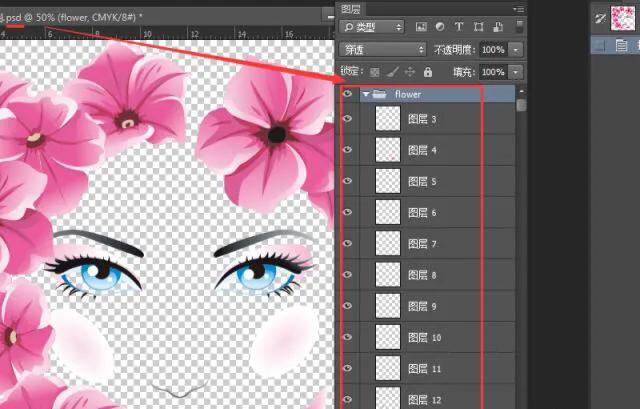Click the shape layer filter icon

(x=476, y=26)
